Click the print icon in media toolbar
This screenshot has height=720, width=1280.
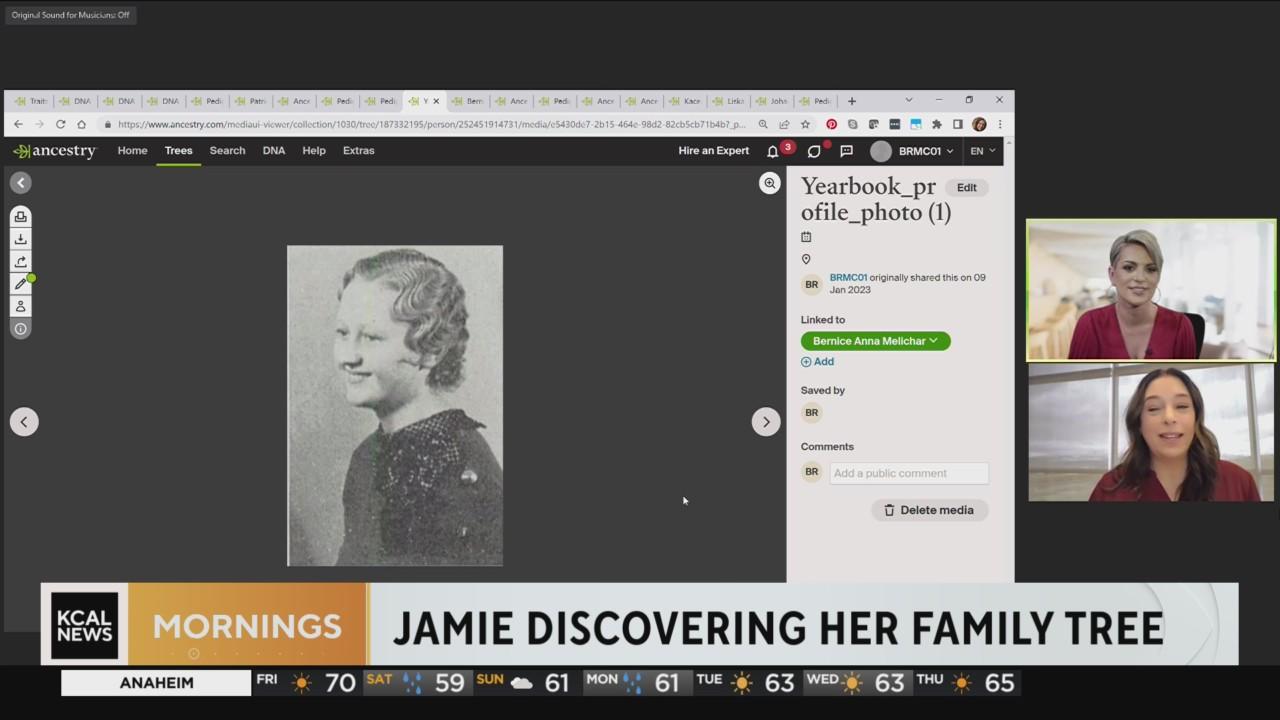20,217
